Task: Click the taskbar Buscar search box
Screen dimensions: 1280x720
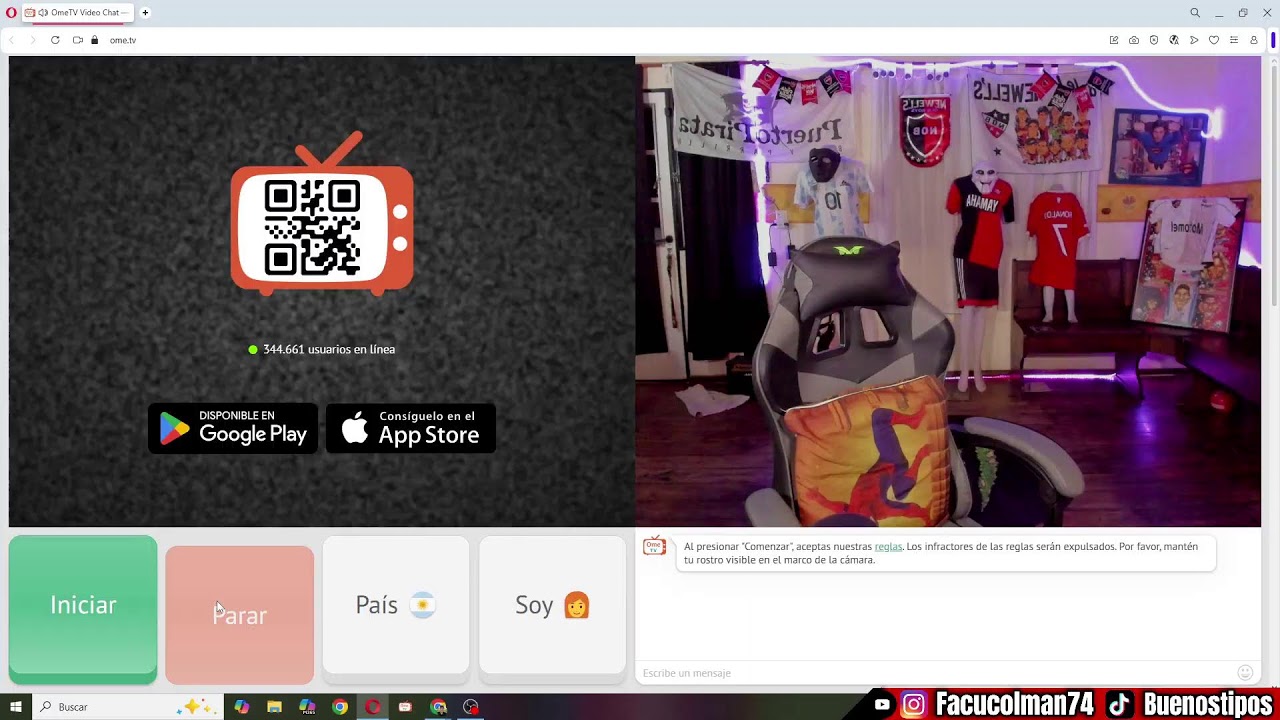Action: pyautogui.click(x=127, y=707)
